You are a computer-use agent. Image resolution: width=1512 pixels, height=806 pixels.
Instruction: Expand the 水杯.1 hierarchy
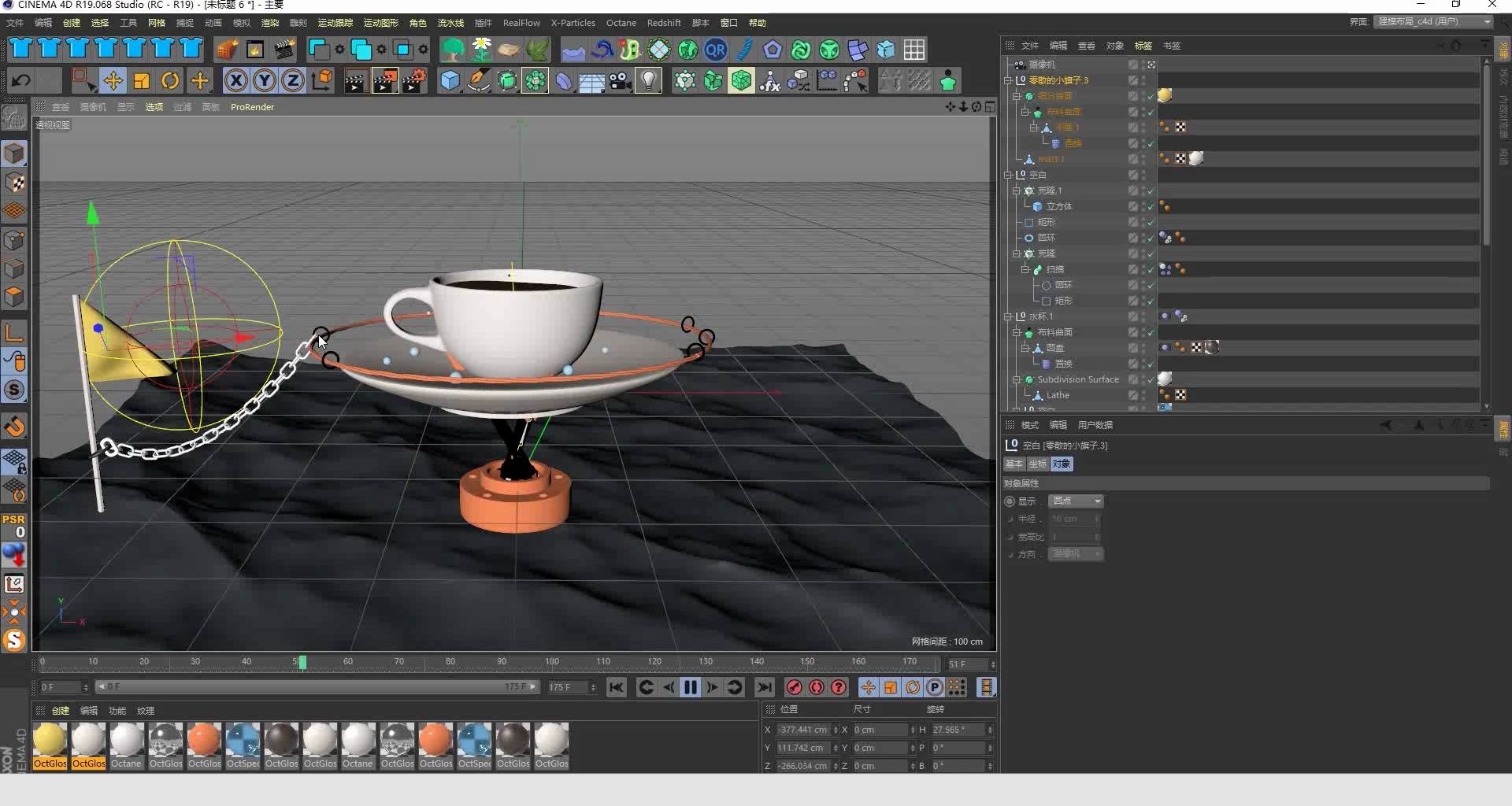point(1009,316)
